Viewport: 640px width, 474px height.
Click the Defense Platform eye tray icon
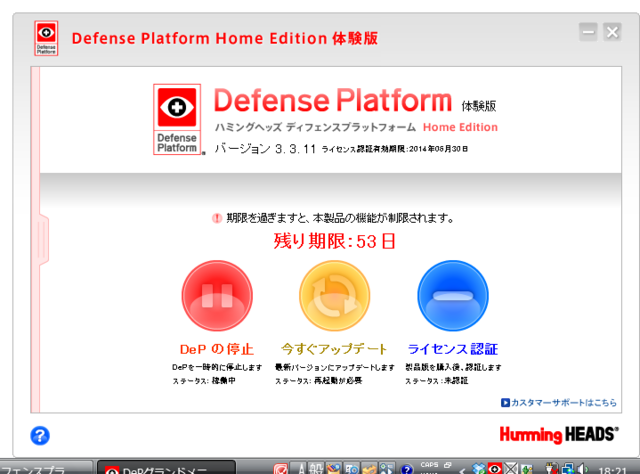point(495,469)
